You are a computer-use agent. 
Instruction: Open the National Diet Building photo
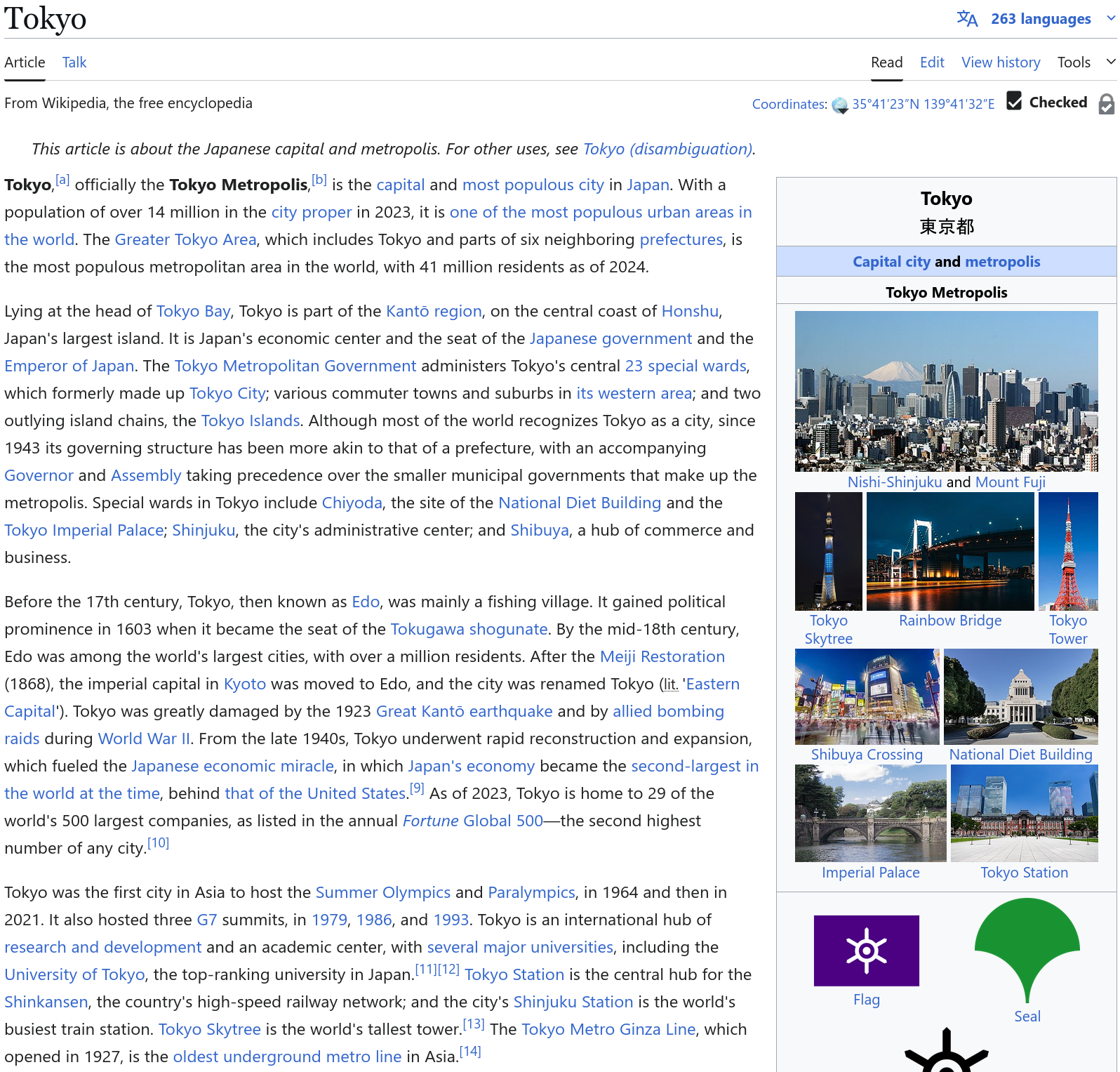[x=1021, y=696]
